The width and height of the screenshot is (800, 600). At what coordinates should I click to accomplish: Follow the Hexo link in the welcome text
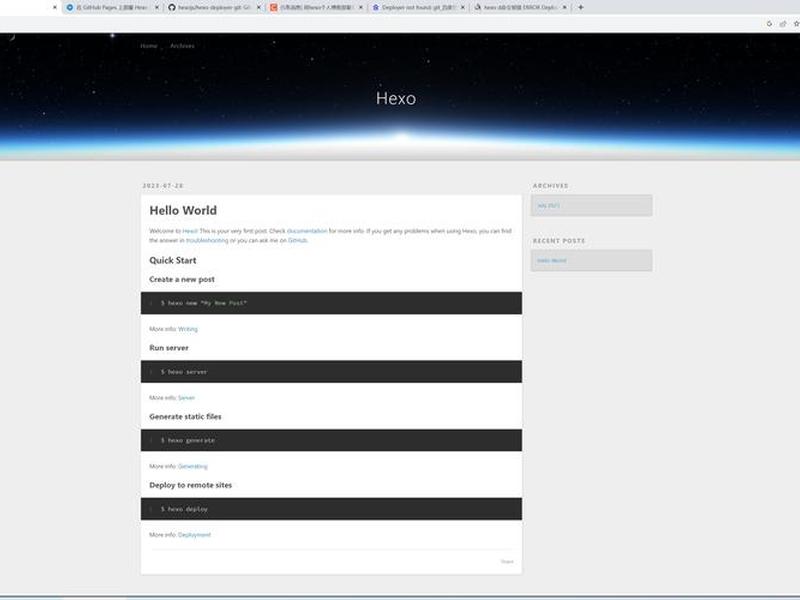[190, 231]
